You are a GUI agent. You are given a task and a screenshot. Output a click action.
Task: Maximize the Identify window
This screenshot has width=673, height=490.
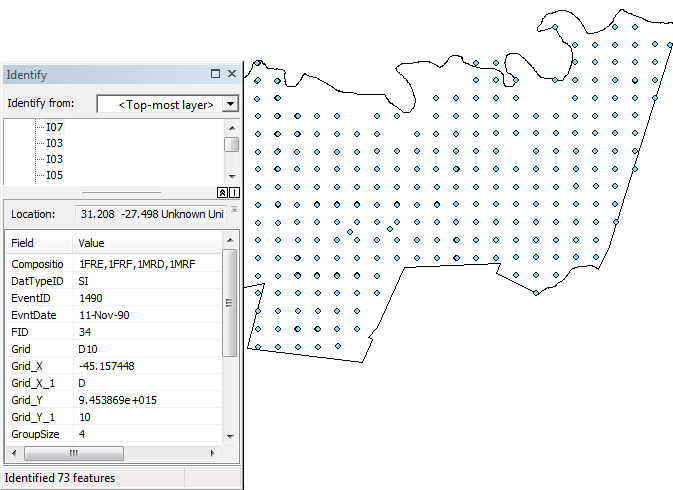coord(215,74)
